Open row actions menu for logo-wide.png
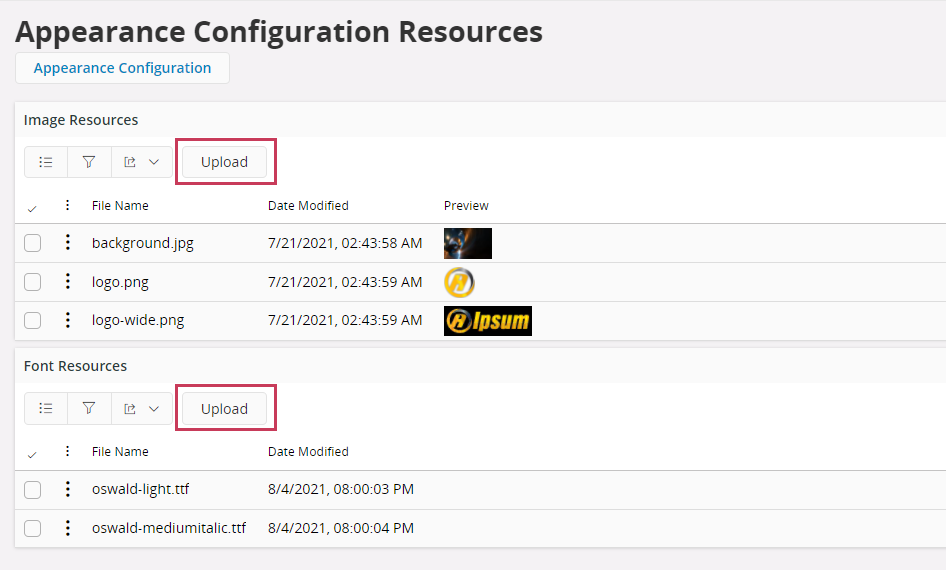This screenshot has width=946, height=570. tap(68, 320)
